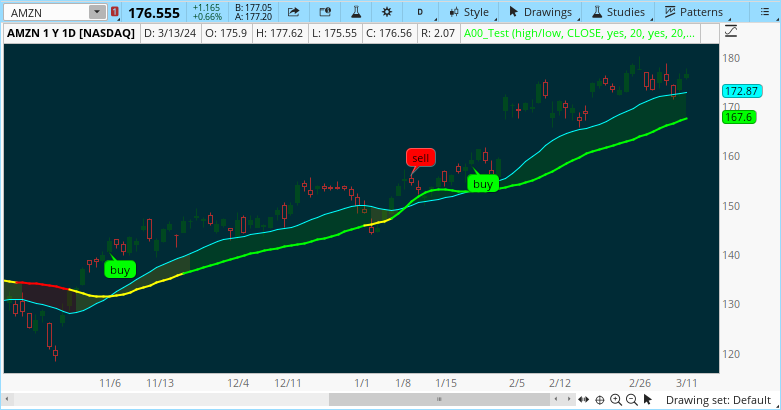Viewport: 781px width, 410px height.
Task: Click the small left arrow beside scrollbar
Action: [556, 400]
